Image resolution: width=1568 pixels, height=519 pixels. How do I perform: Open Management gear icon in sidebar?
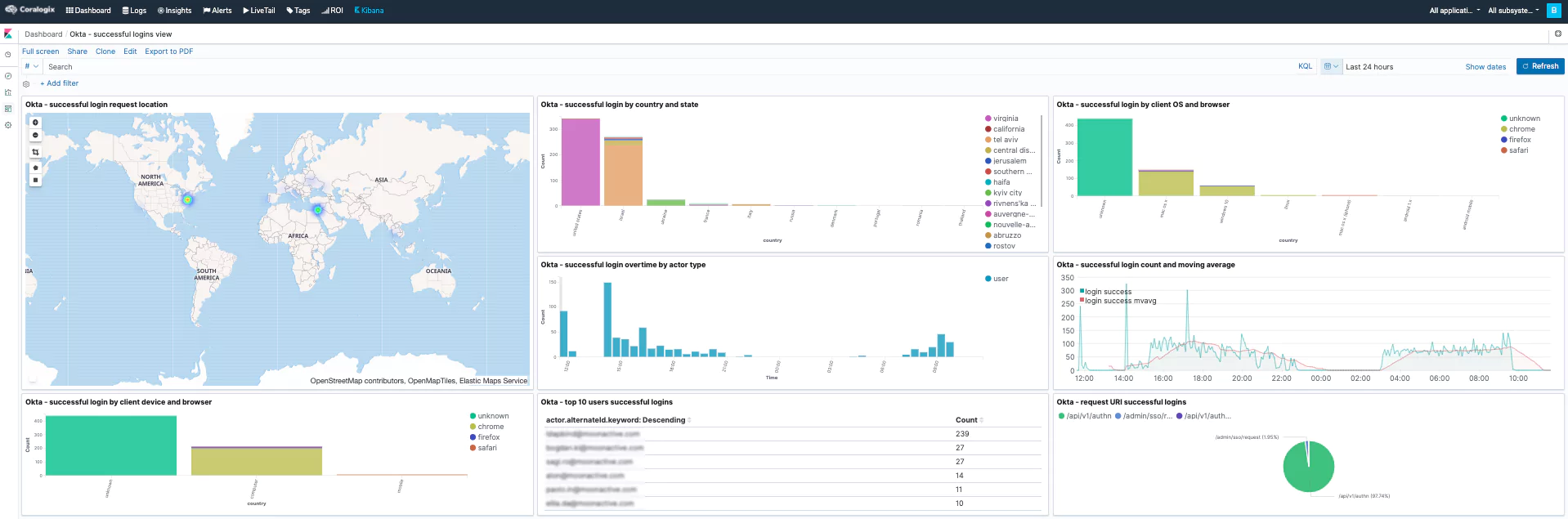point(8,125)
